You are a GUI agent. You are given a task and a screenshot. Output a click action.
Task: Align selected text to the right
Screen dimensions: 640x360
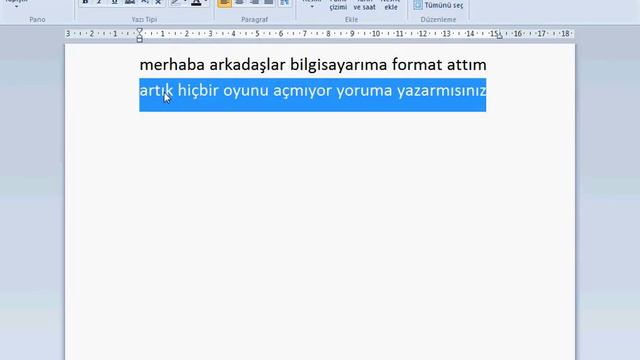point(254,2)
